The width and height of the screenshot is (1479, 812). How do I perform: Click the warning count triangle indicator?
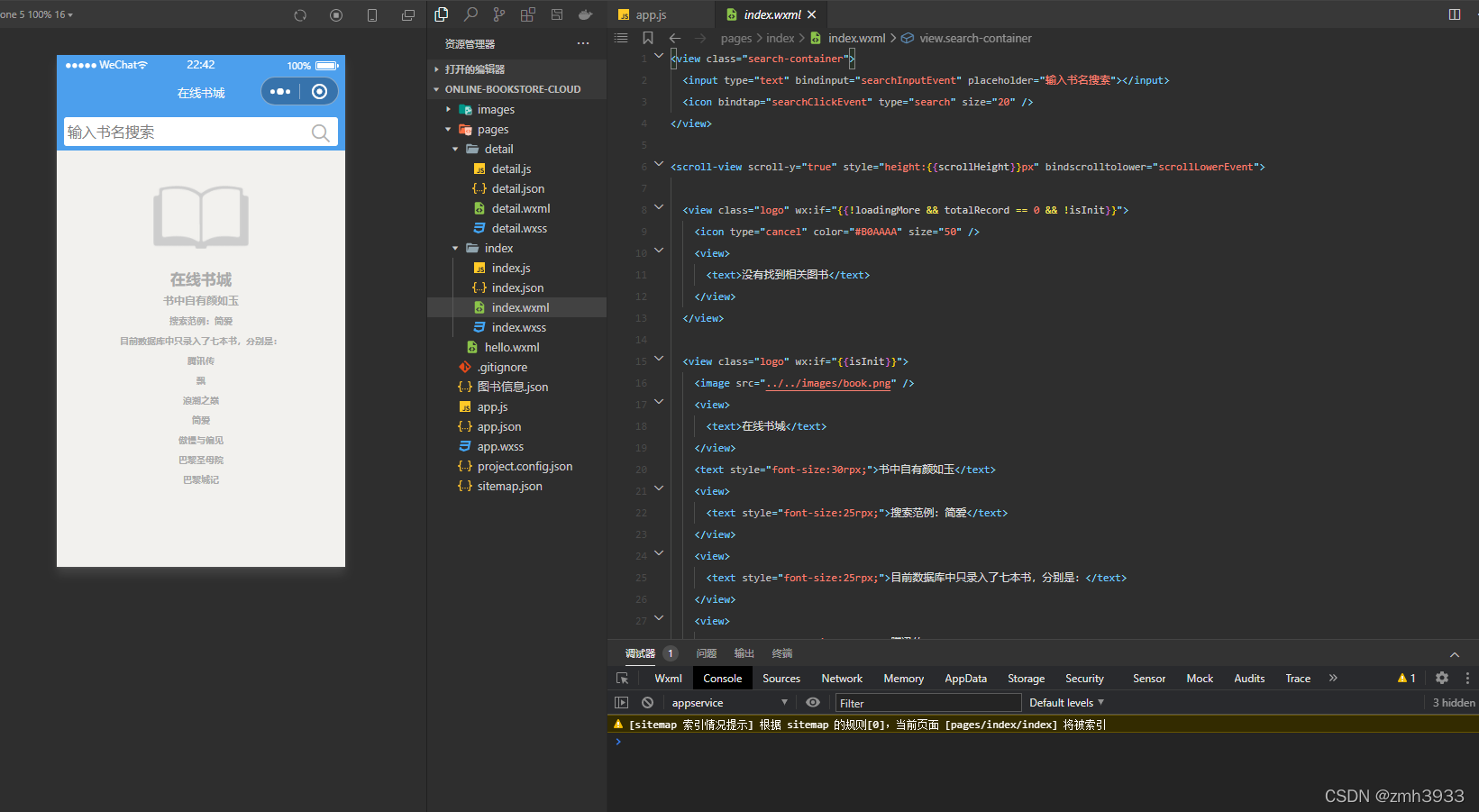pos(1407,679)
